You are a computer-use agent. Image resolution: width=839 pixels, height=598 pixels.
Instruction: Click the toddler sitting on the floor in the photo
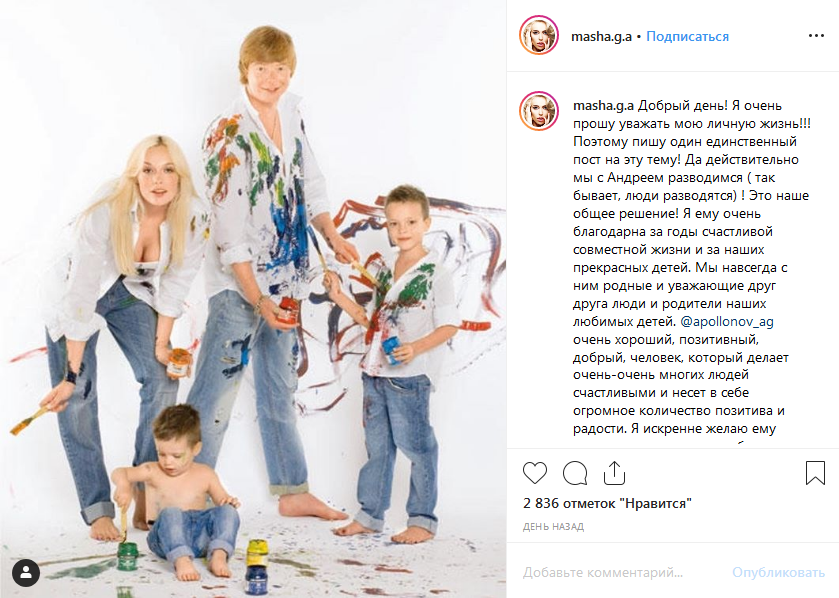click(x=177, y=492)
